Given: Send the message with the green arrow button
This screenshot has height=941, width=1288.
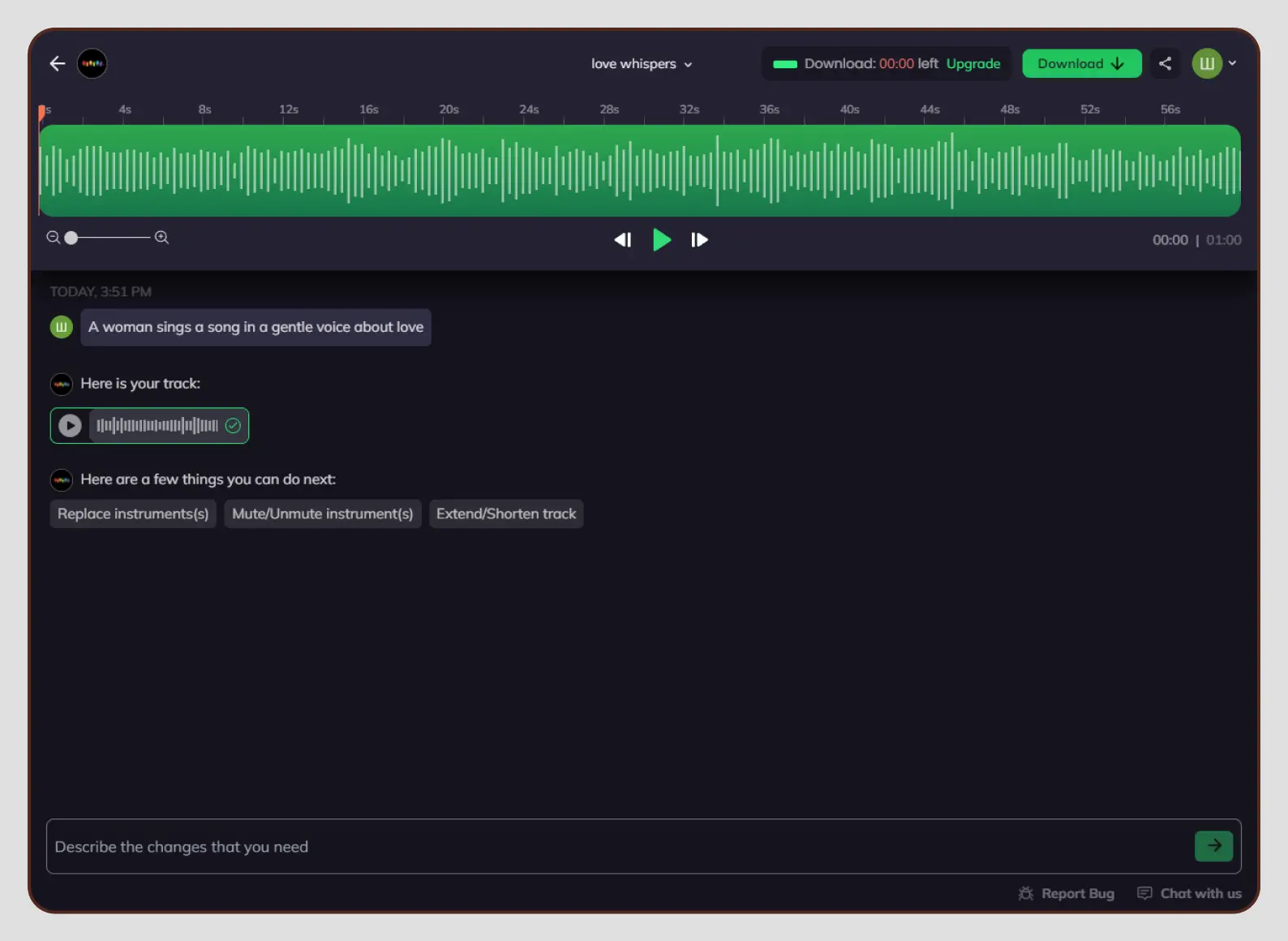Looking at the screenshot, I should pos(1213,845).
